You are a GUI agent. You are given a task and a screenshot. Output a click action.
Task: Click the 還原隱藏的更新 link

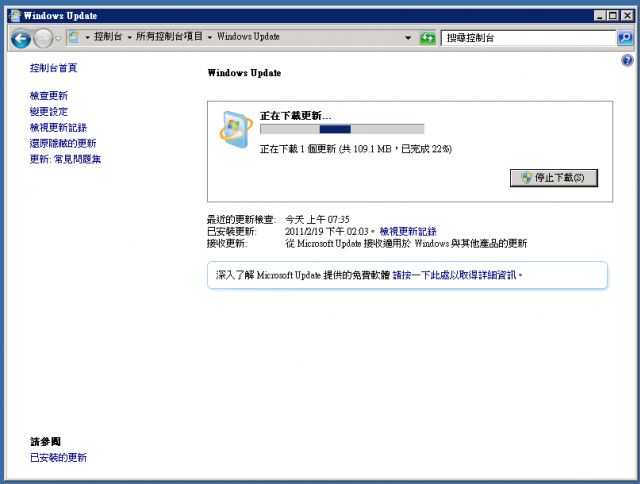pyautogui.click(x=63, y=143)
